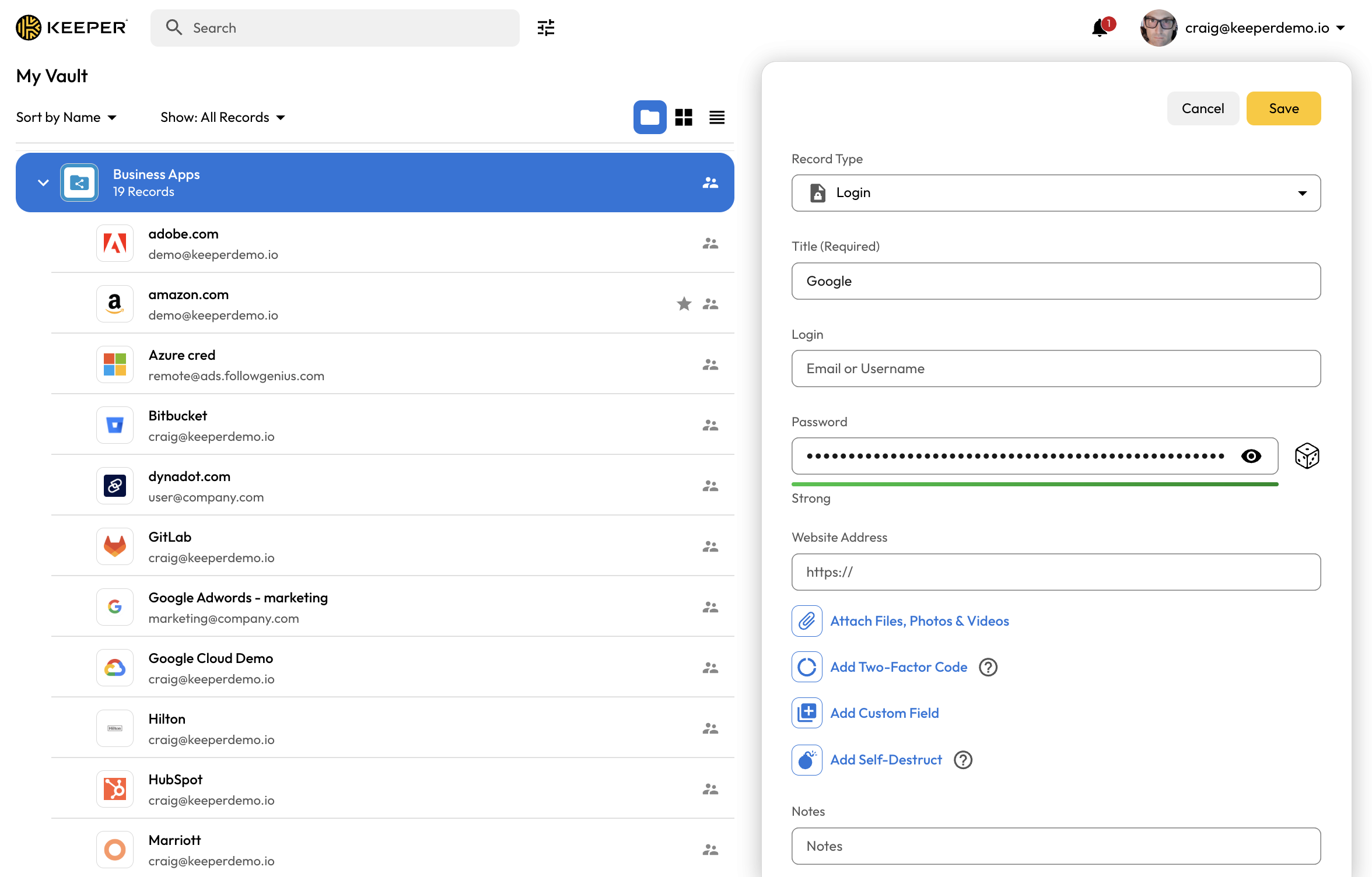This screenshot has width=1372, height=877.
Task: Click the Save button
Action: pyautogui.click(x=1283, y=108)
